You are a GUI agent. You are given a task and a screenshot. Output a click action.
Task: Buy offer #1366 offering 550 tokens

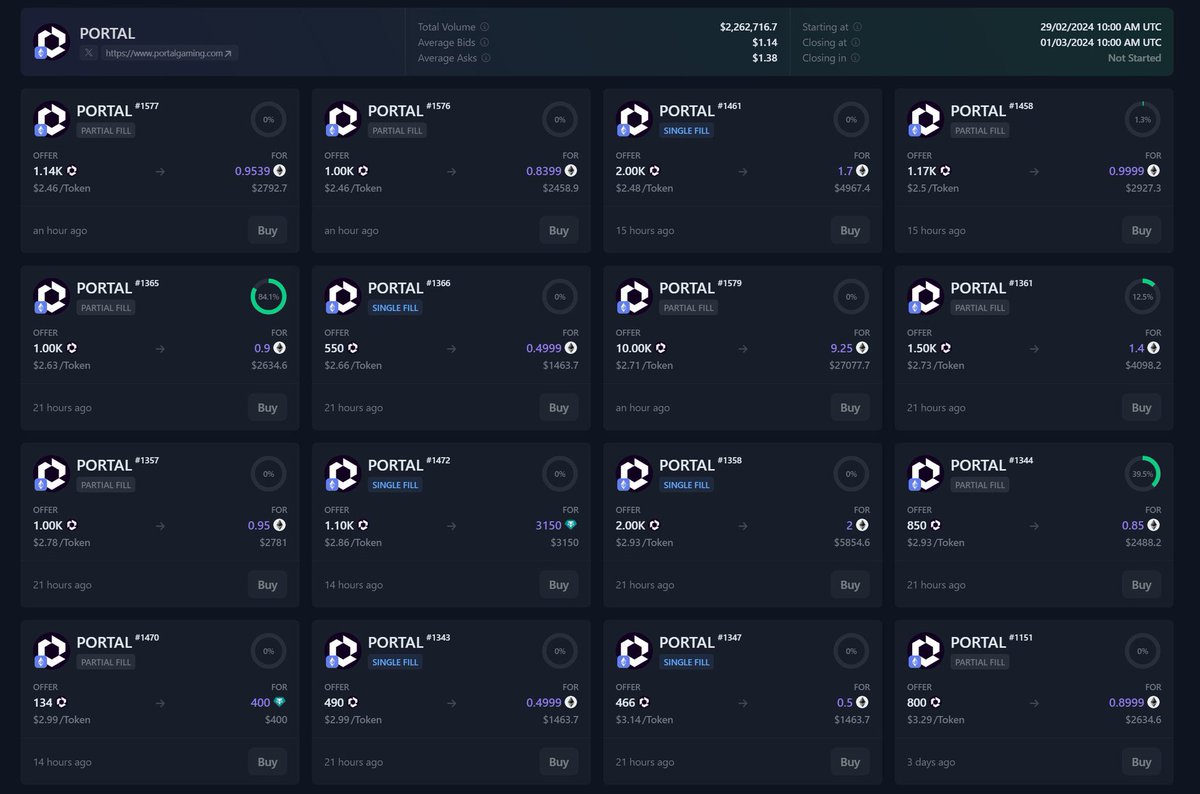559,407
